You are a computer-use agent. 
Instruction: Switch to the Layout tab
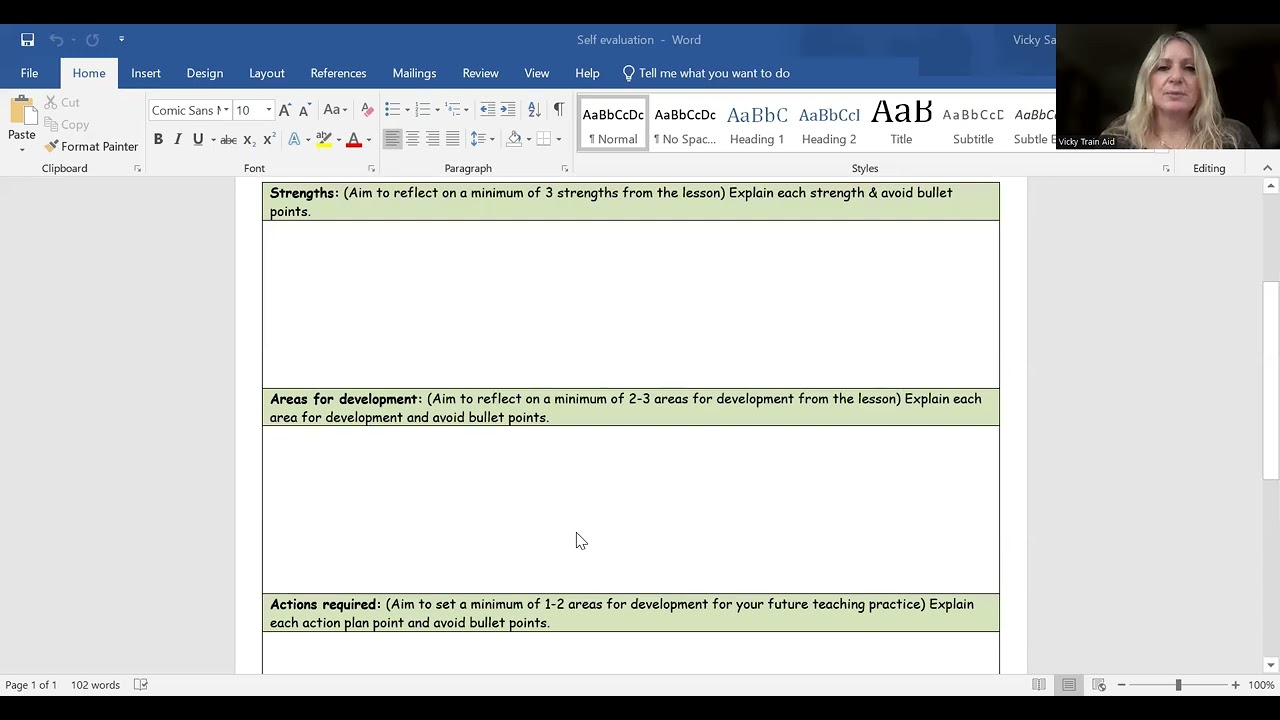[267, 73]
